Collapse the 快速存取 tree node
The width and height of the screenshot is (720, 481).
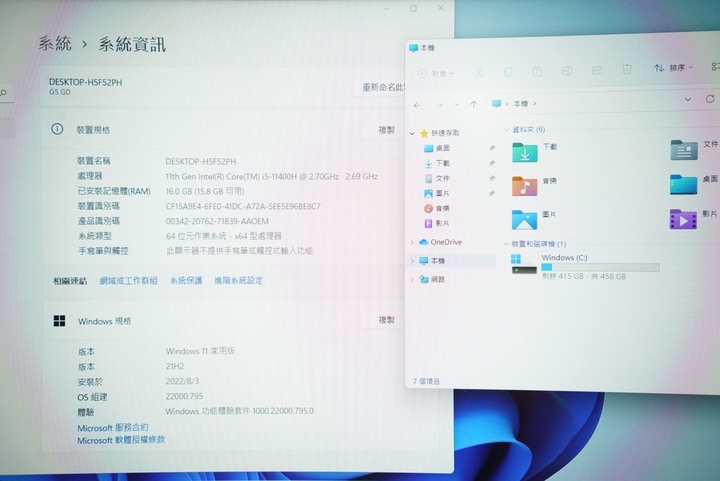(412, 134)
